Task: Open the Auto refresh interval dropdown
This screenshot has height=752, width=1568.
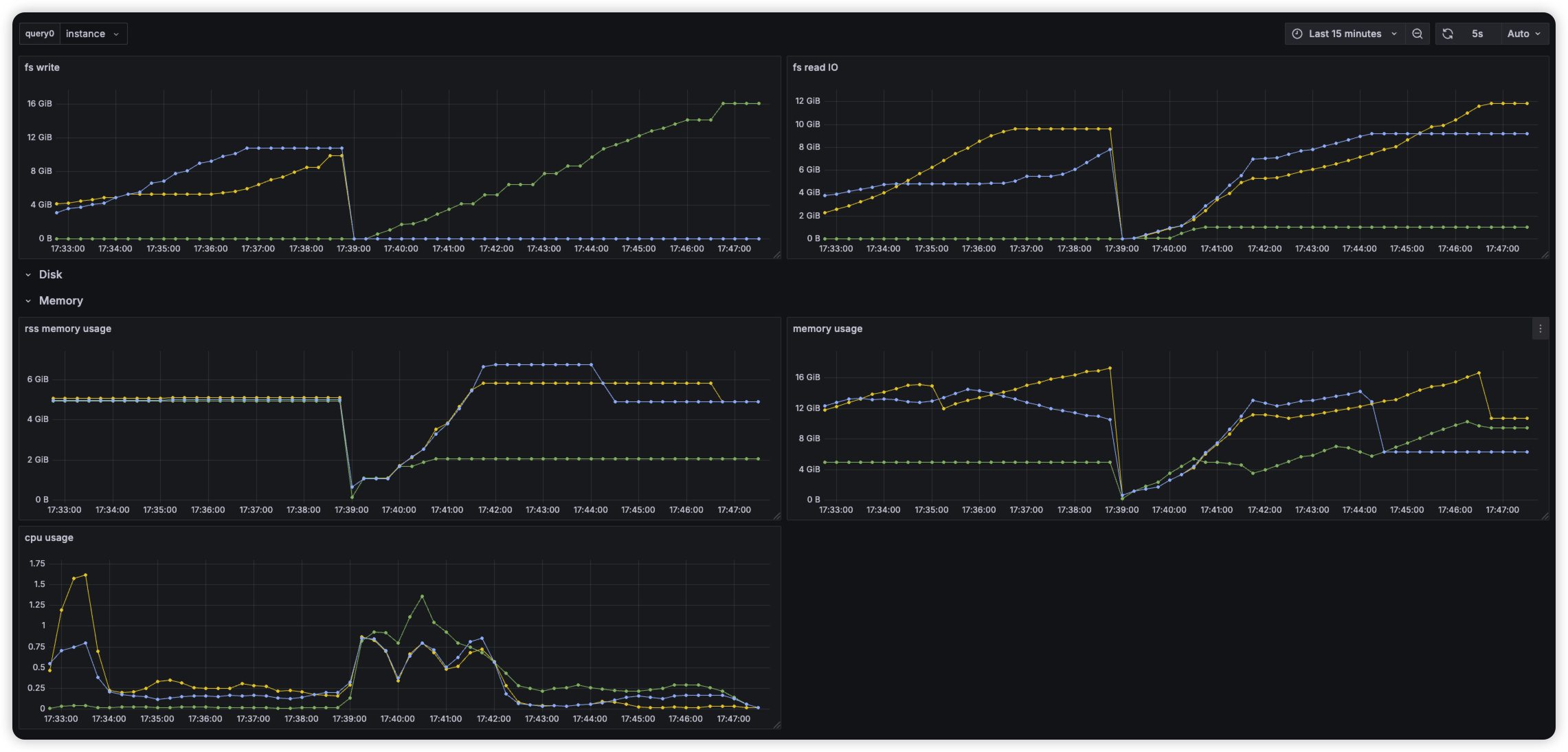Action: pyautogui.click(x=1523, y=34)
